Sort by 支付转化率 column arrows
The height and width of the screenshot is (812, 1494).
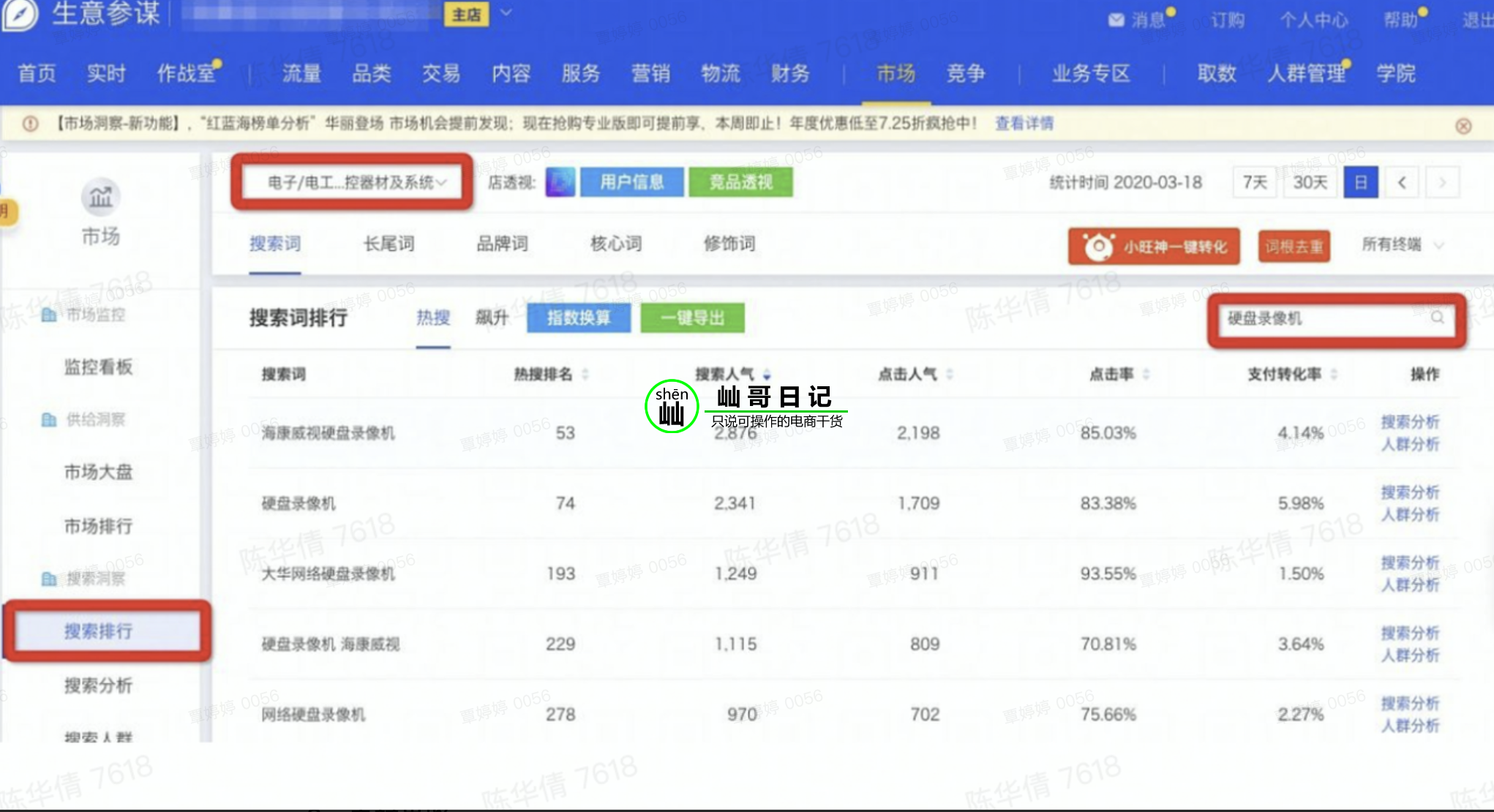pyautogui.click(x=1334, y=375)
